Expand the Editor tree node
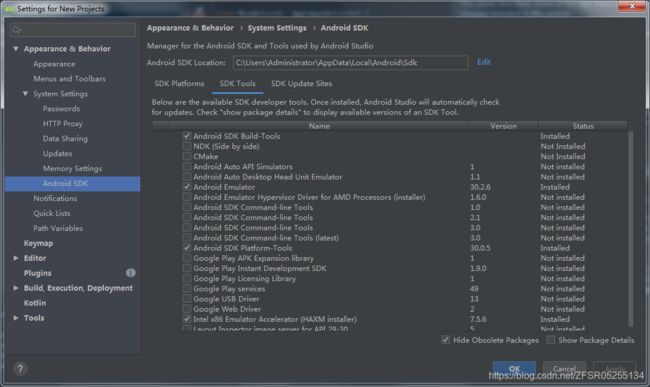Viewport: 650px width, 387px height. [15, 258]
